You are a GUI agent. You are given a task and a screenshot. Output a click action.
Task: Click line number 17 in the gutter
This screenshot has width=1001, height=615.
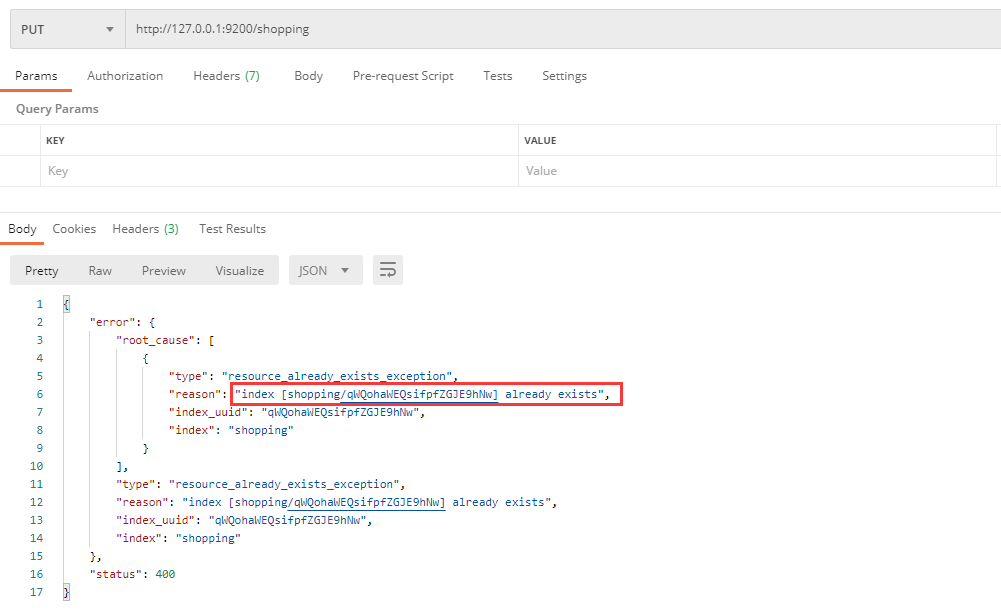36,592
